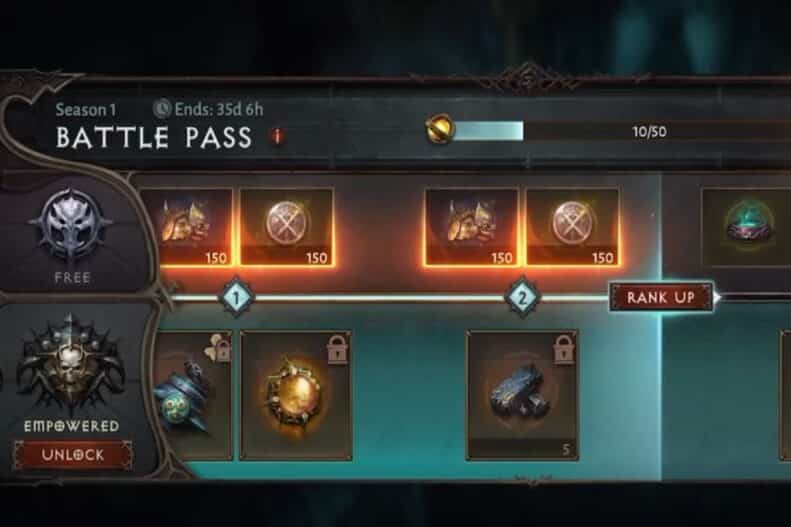Viewport: 791px width, 527px height.
Task: Select the locked golden amulet reward card
Action: [296, 395]
